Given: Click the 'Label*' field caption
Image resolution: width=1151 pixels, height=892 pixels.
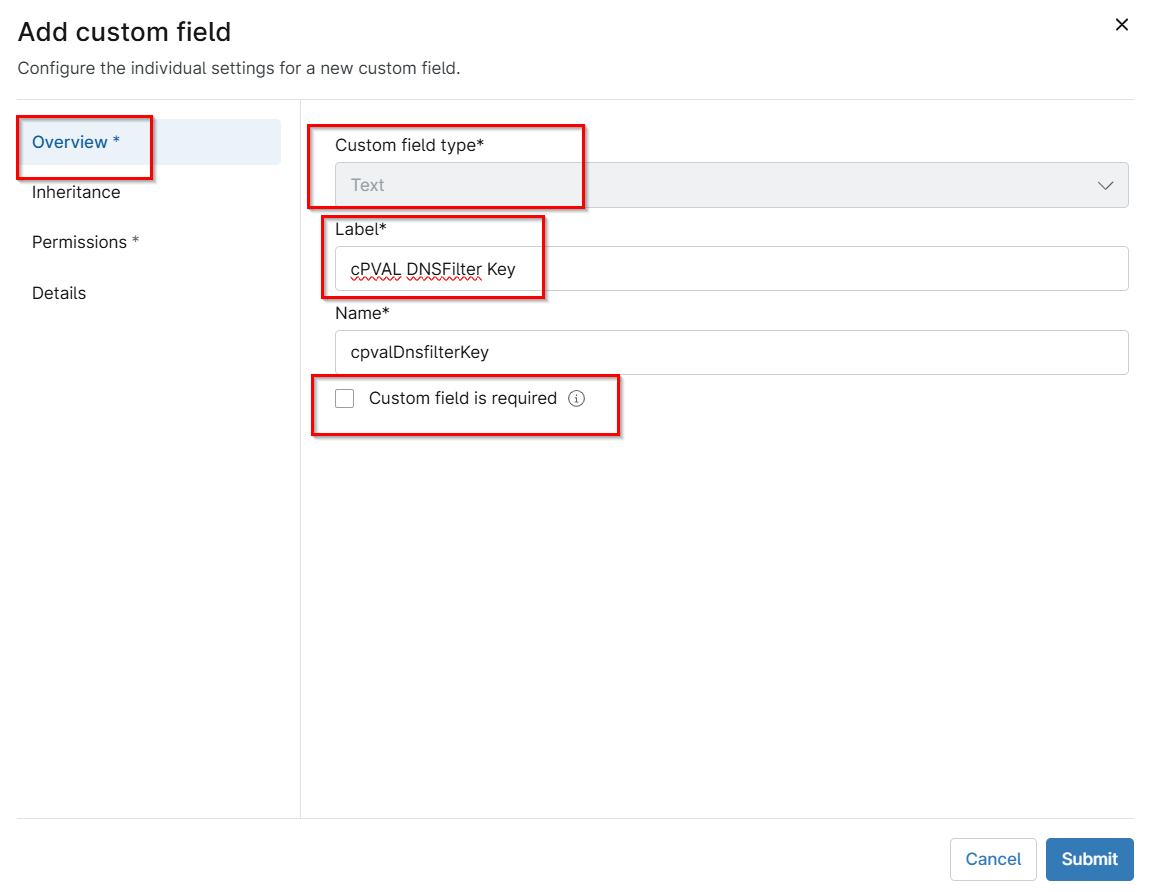Looking at the screenshot, I should pos(360,229).
